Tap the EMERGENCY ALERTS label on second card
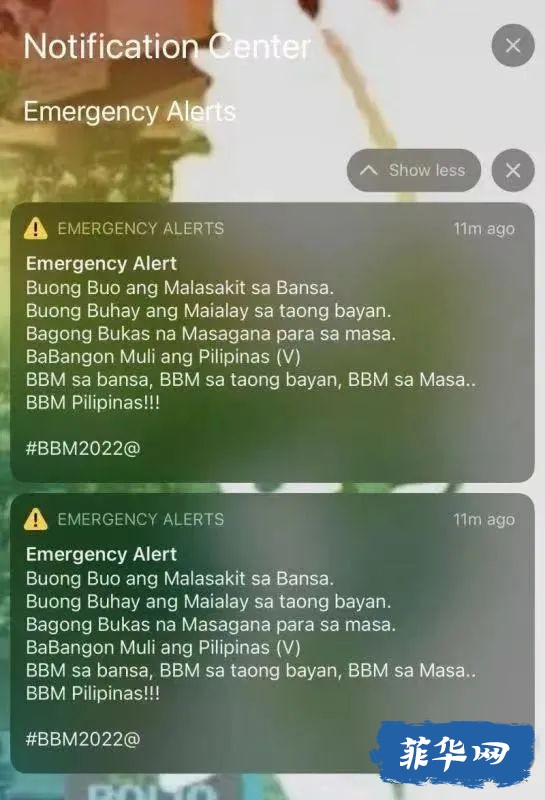Screen dimensions: 545x800 pos(141,519)
